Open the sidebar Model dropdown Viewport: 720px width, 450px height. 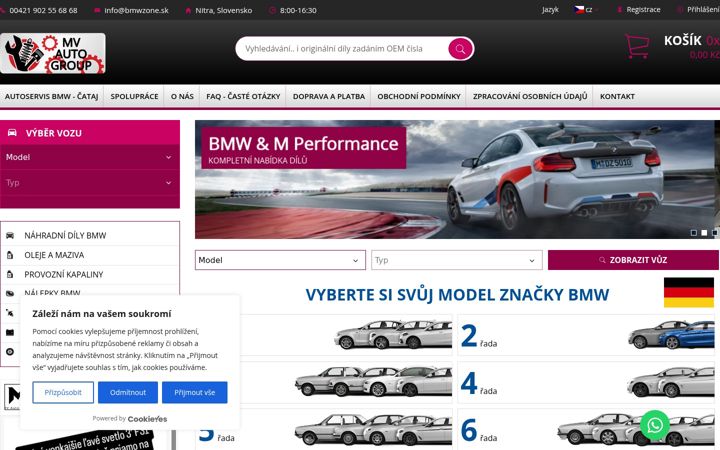pos(90,157)
